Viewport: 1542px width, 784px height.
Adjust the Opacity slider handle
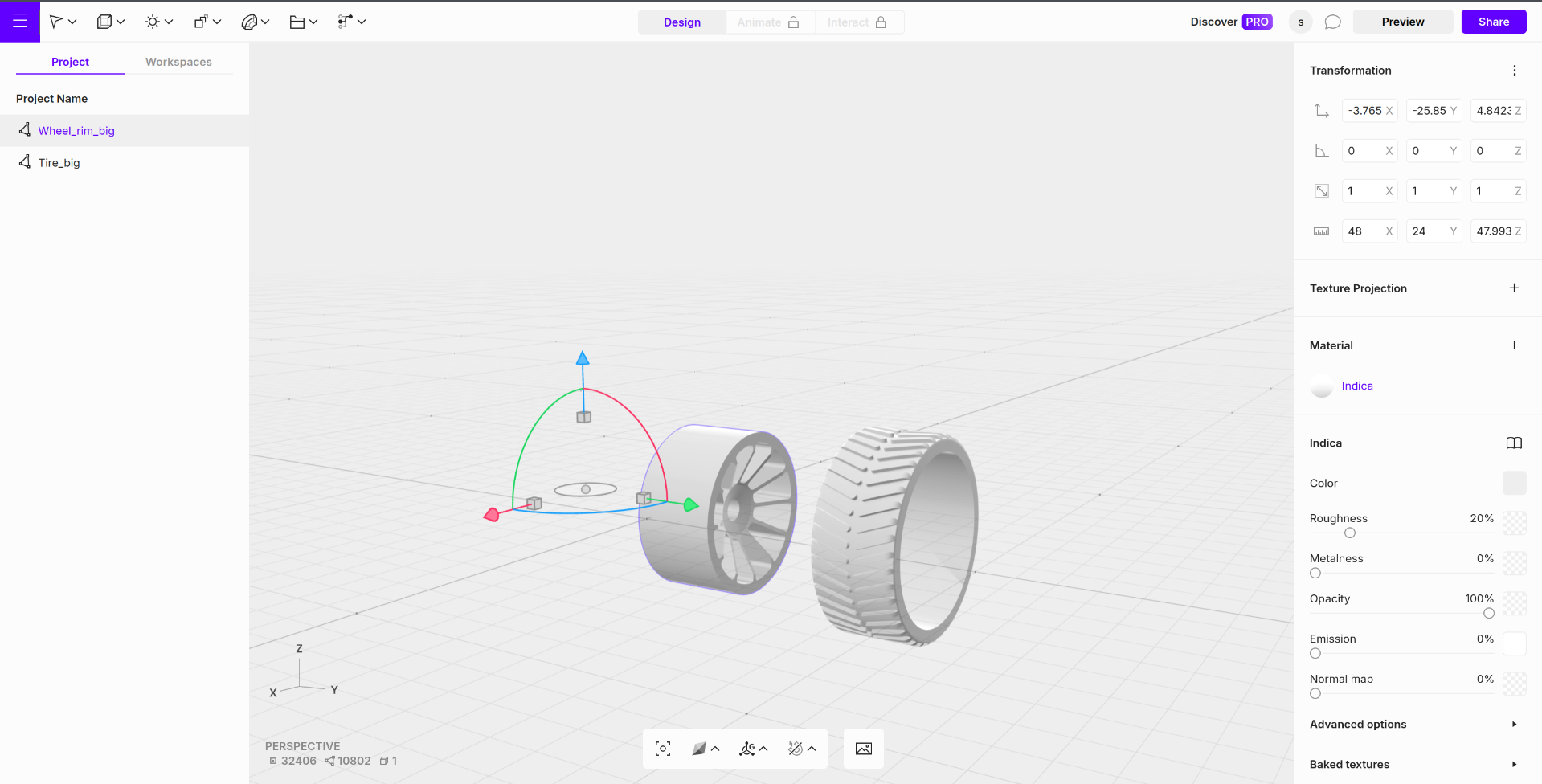(1489, 613)
